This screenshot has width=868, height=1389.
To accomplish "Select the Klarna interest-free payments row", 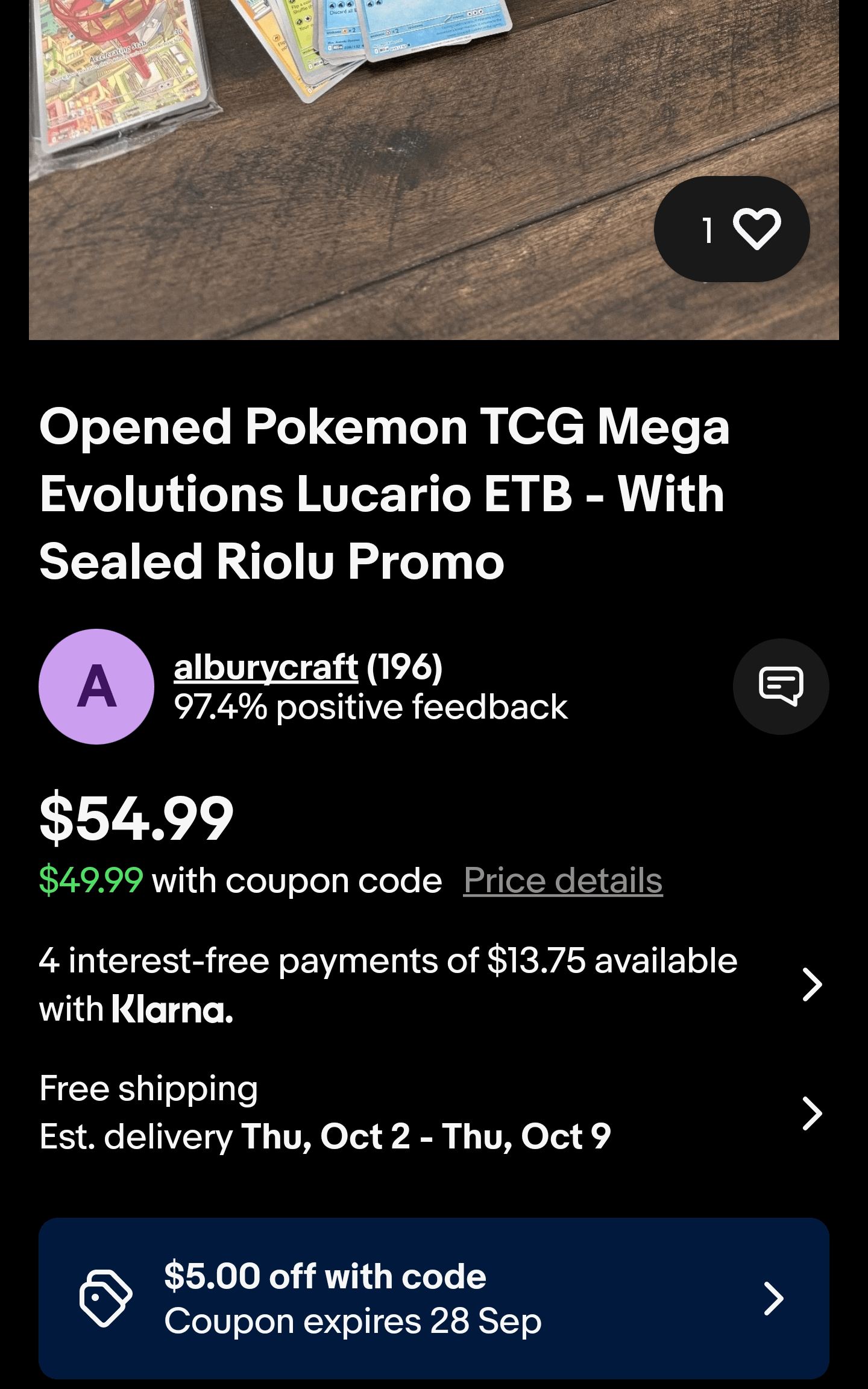I will pyautogui.click(x=434, y=985).
